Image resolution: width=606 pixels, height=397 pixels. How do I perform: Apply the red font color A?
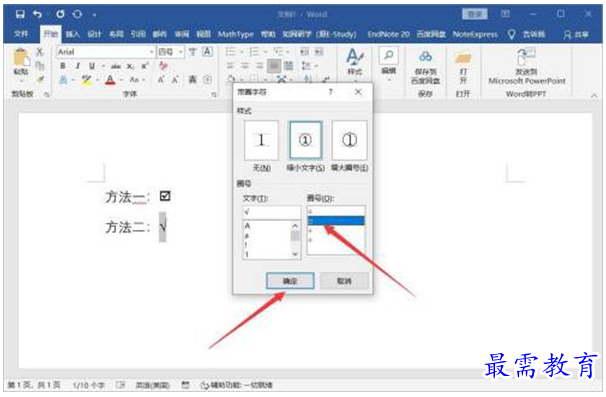click(110, 80)
